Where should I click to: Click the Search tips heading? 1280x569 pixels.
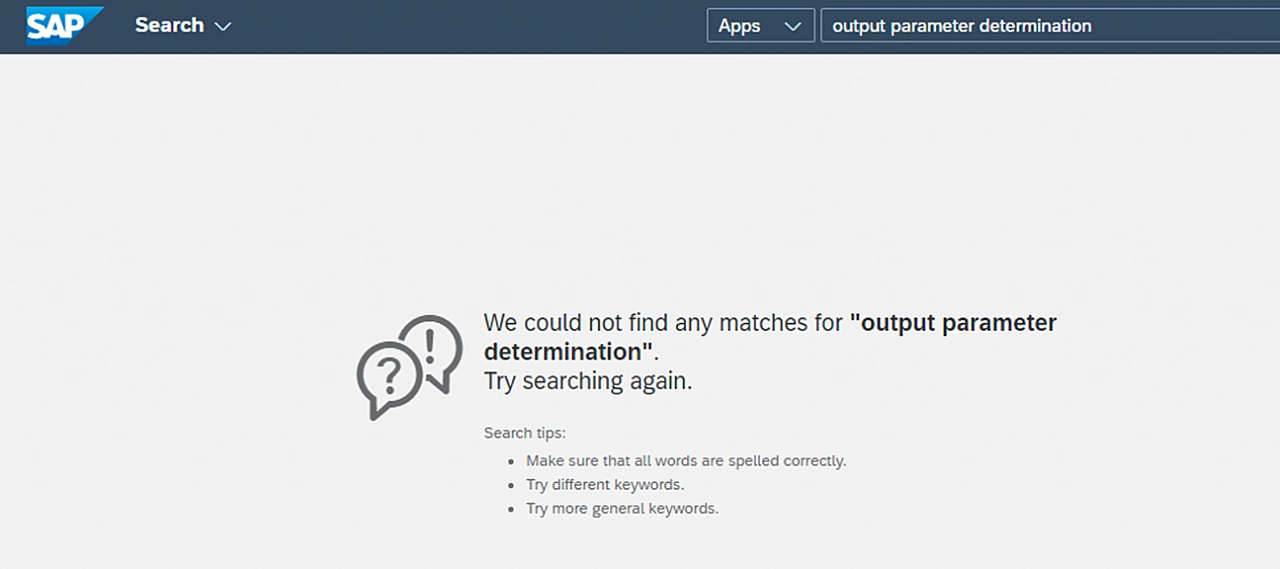(x=525, y=433)
